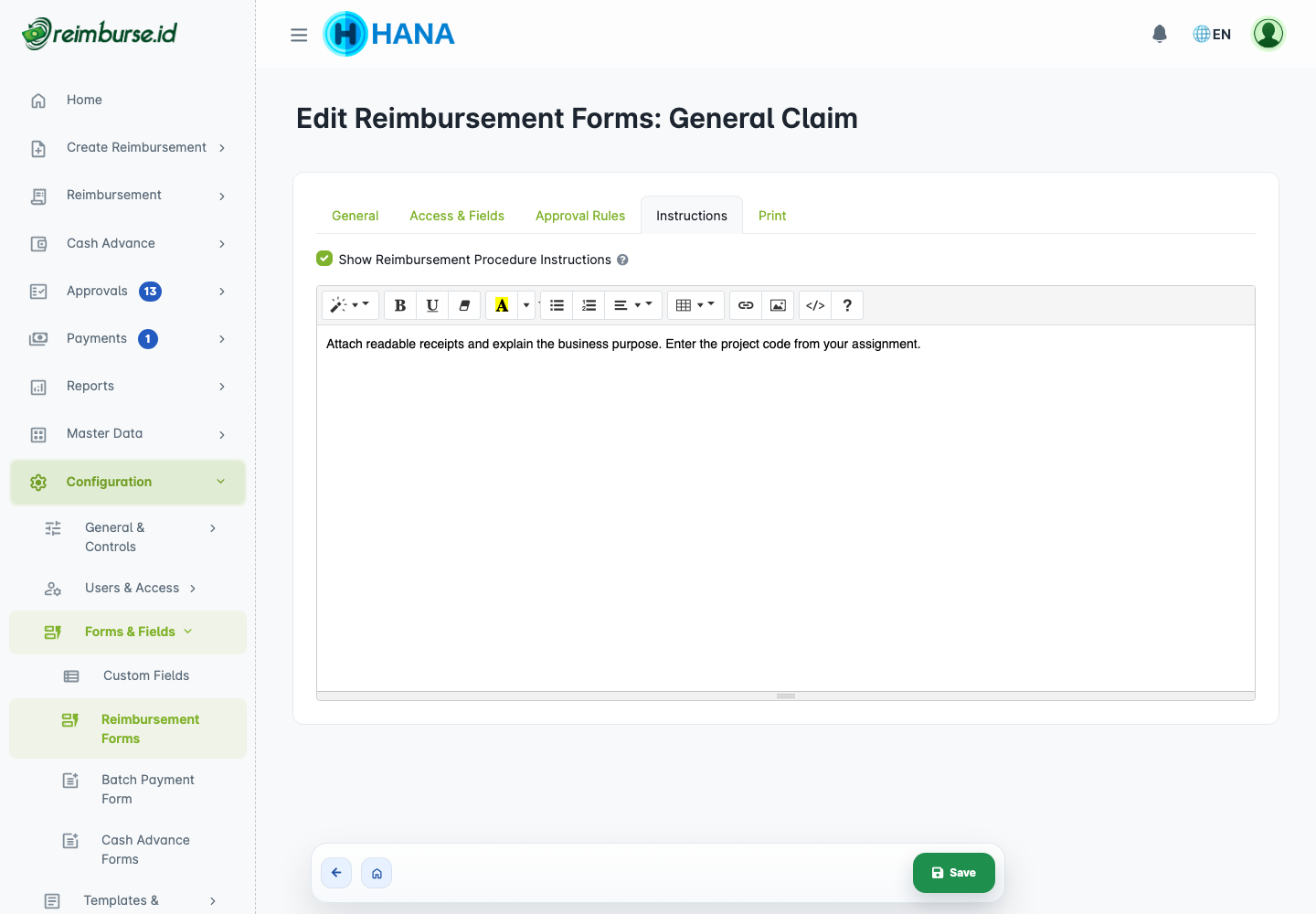1316x914 pixels.
Task: Toggle the hamburger sidebar menu
Action: (299, 35)
